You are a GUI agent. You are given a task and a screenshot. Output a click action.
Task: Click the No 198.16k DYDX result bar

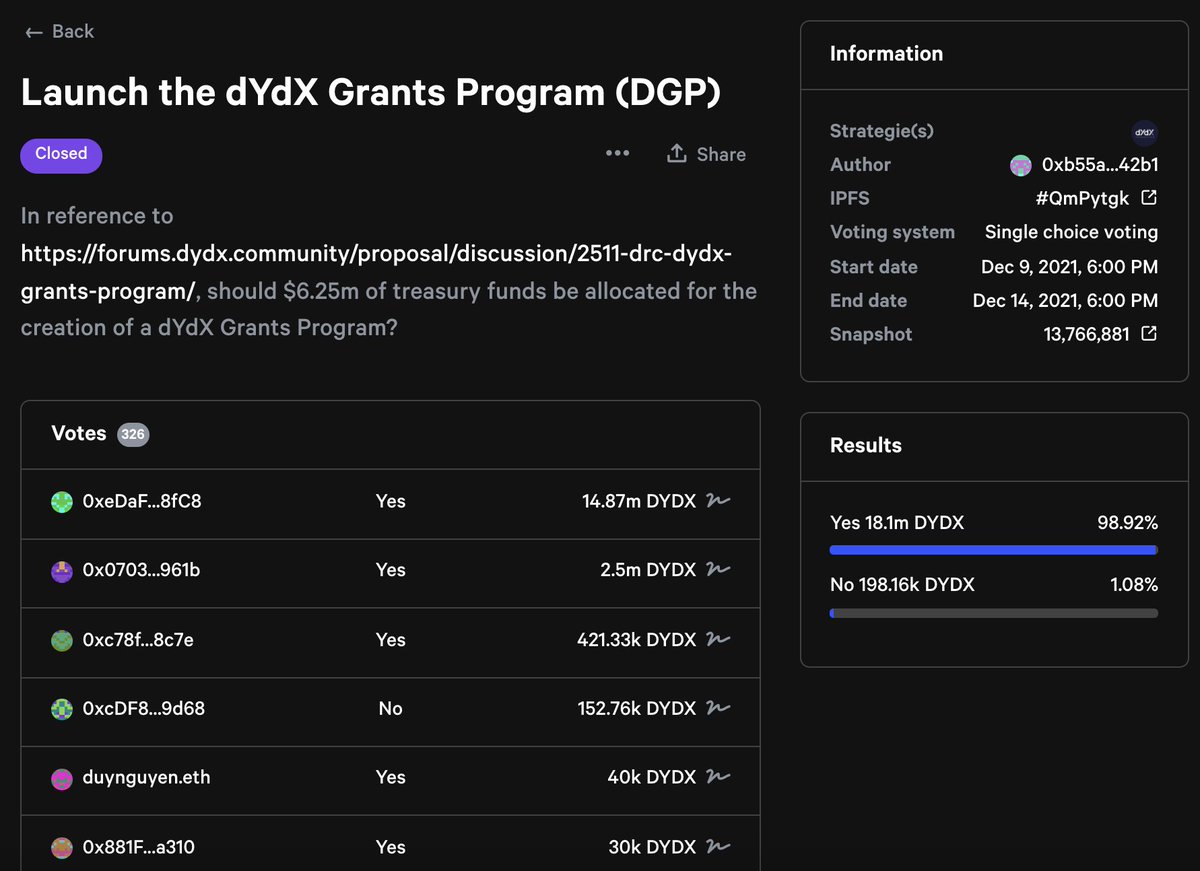coord(994,613)
